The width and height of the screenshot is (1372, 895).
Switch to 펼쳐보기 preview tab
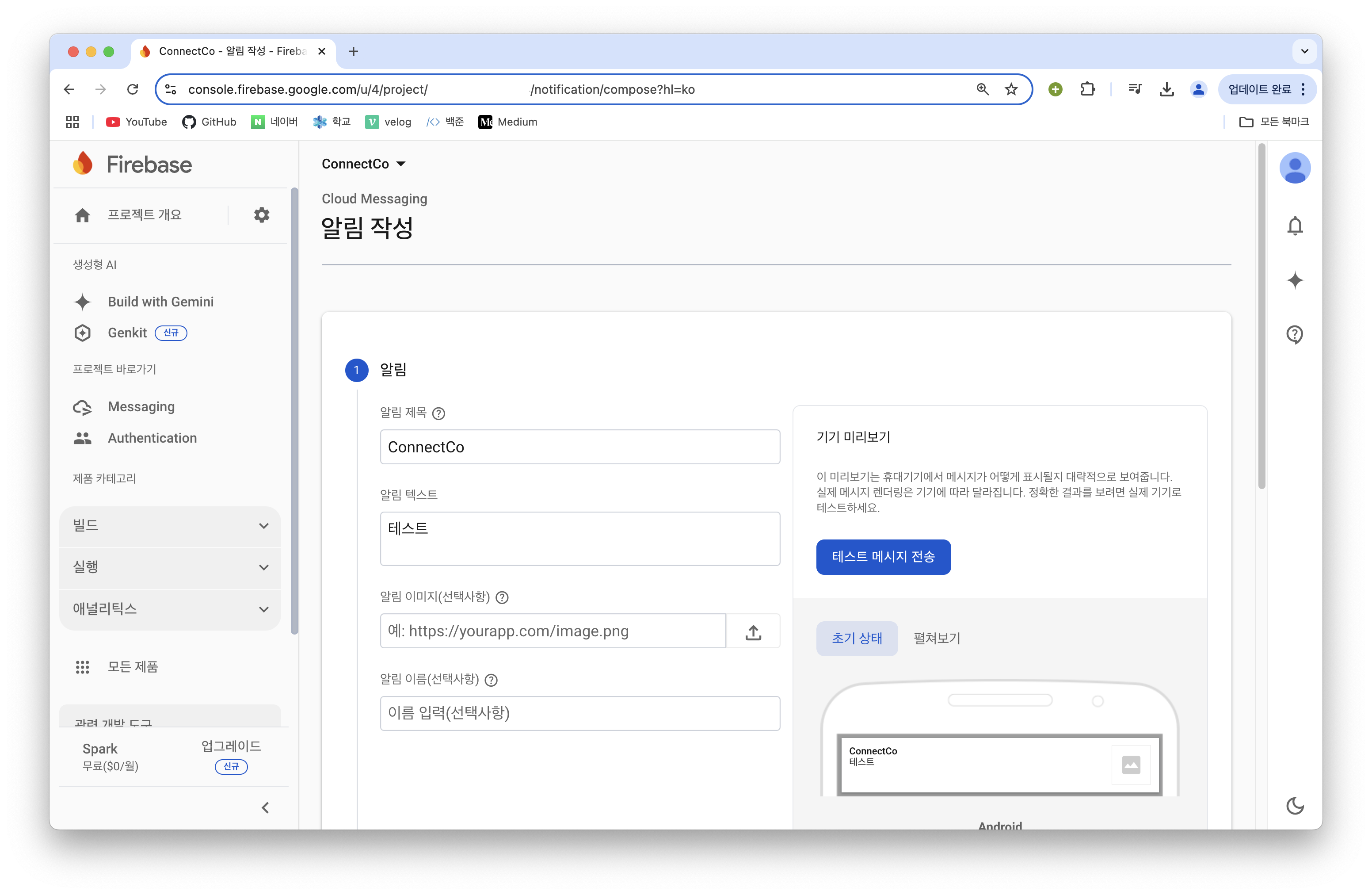tap(937, 639)
